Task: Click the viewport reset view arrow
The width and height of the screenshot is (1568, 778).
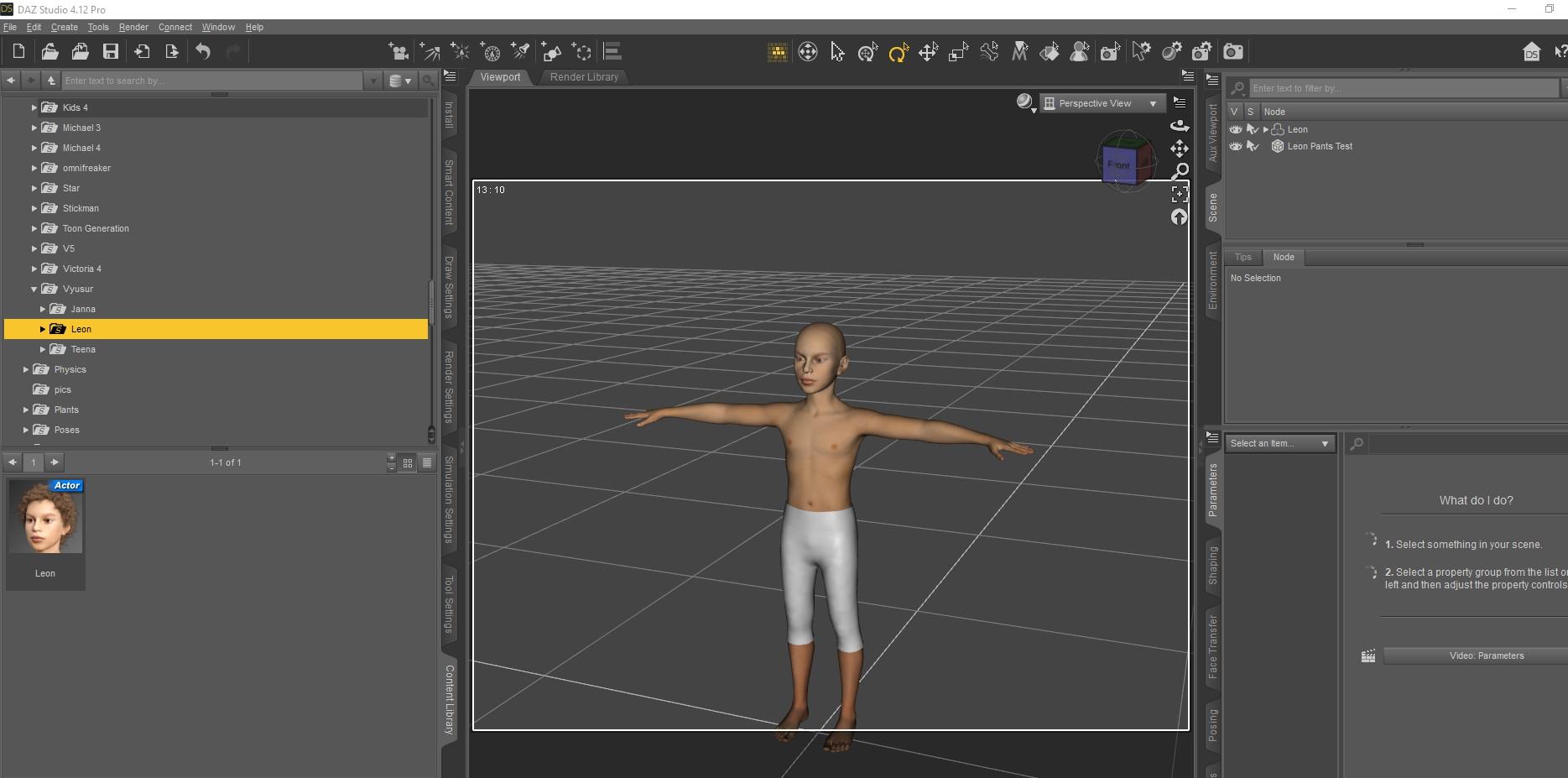Action: 1180,217
